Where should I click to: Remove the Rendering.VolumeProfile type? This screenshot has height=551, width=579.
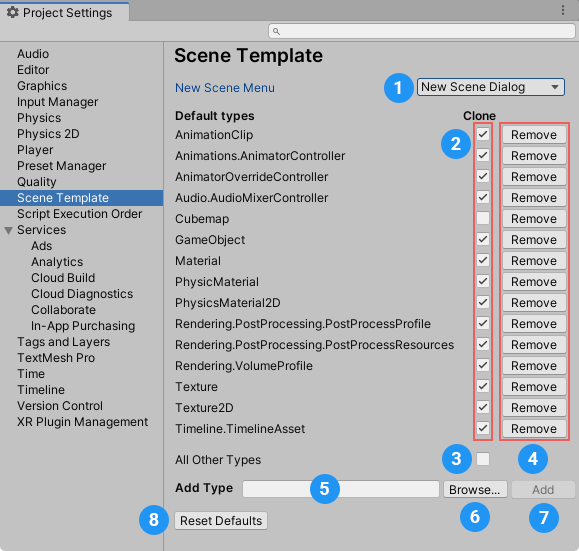(x=534, y=366)
